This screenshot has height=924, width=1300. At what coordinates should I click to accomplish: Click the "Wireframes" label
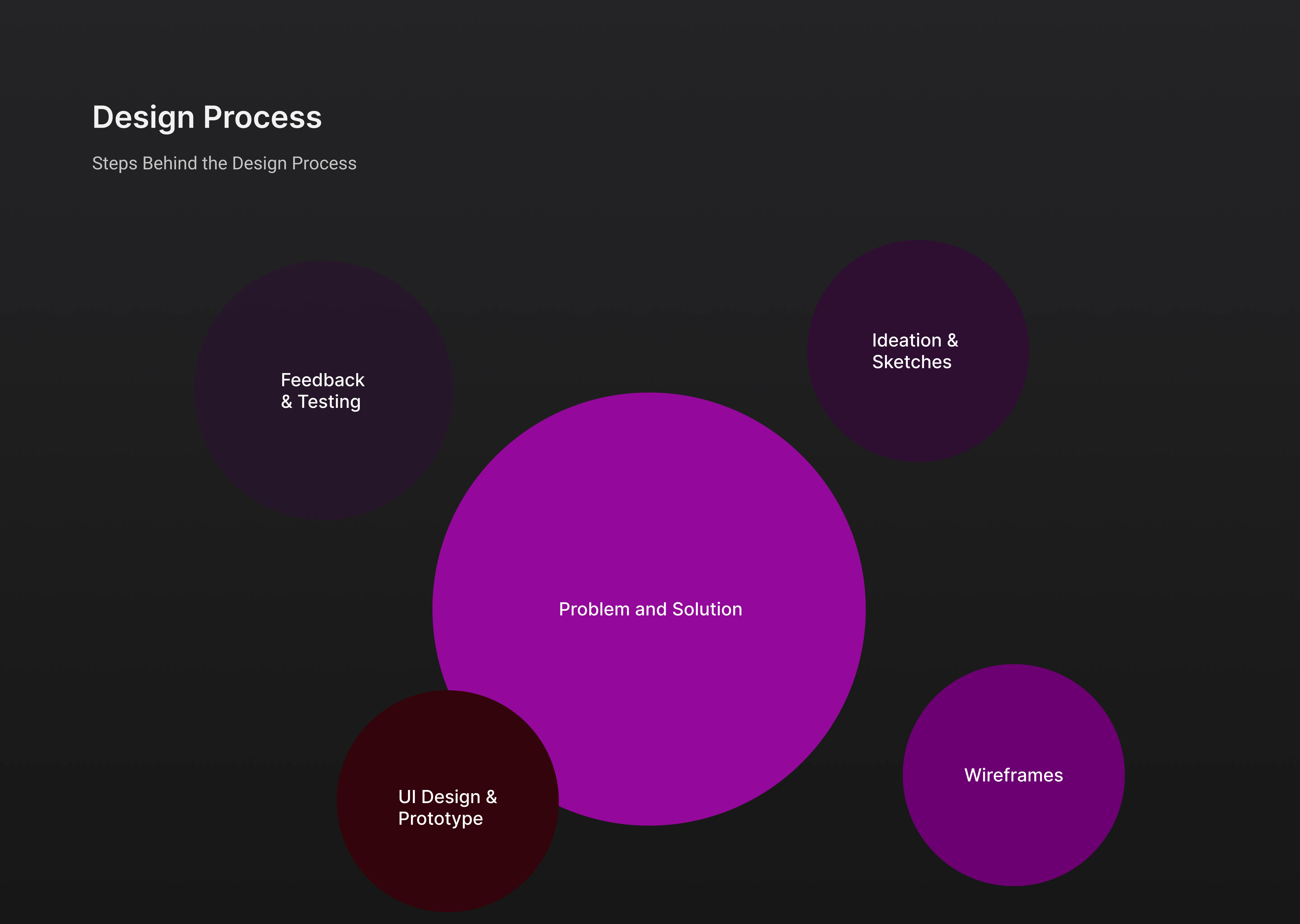[x=1013, y=775]
